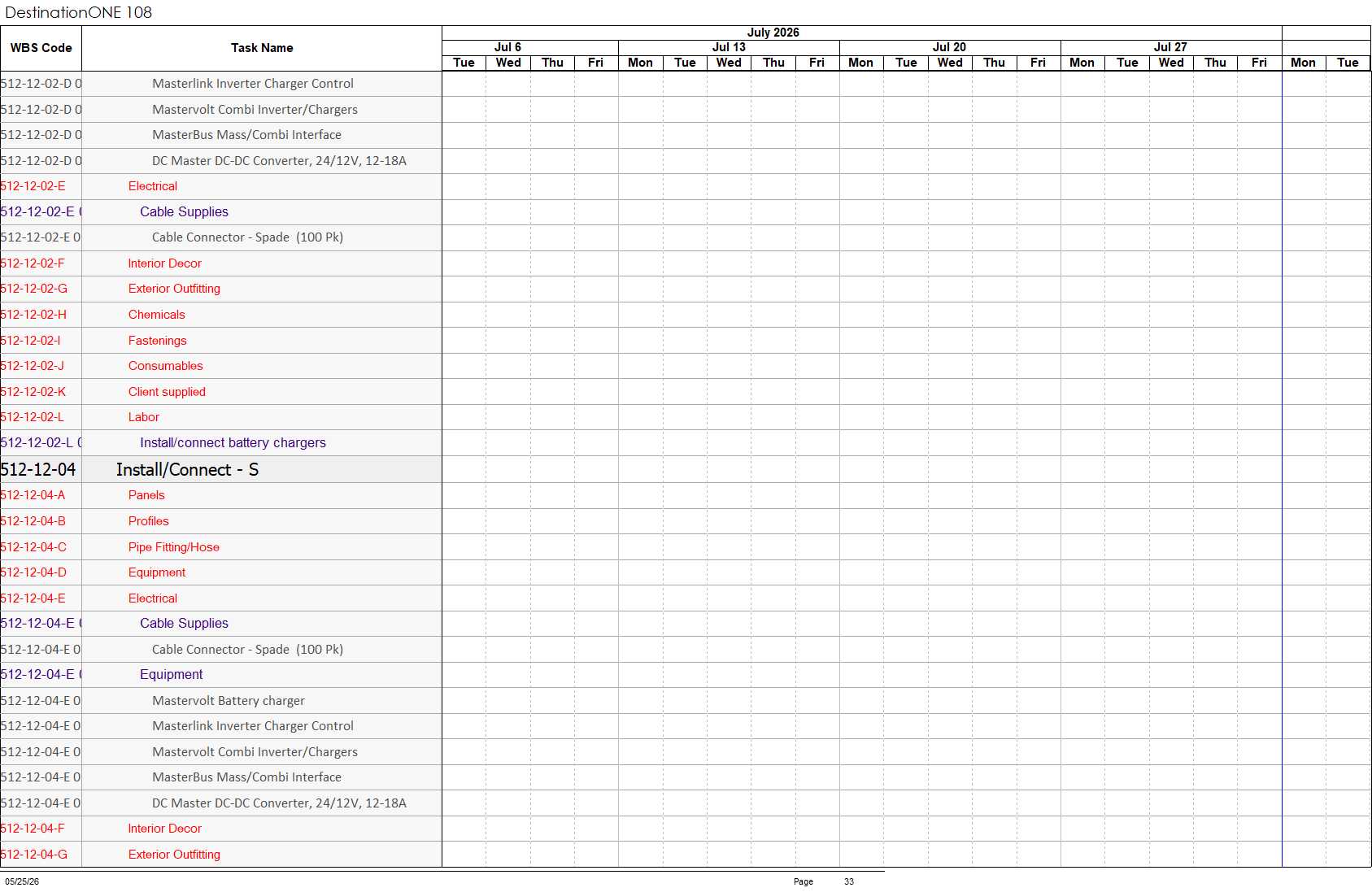Viewport: 1372px width, 892px height.
Task: Select the Jul 13 week header
Action: (x=729, y=47)
